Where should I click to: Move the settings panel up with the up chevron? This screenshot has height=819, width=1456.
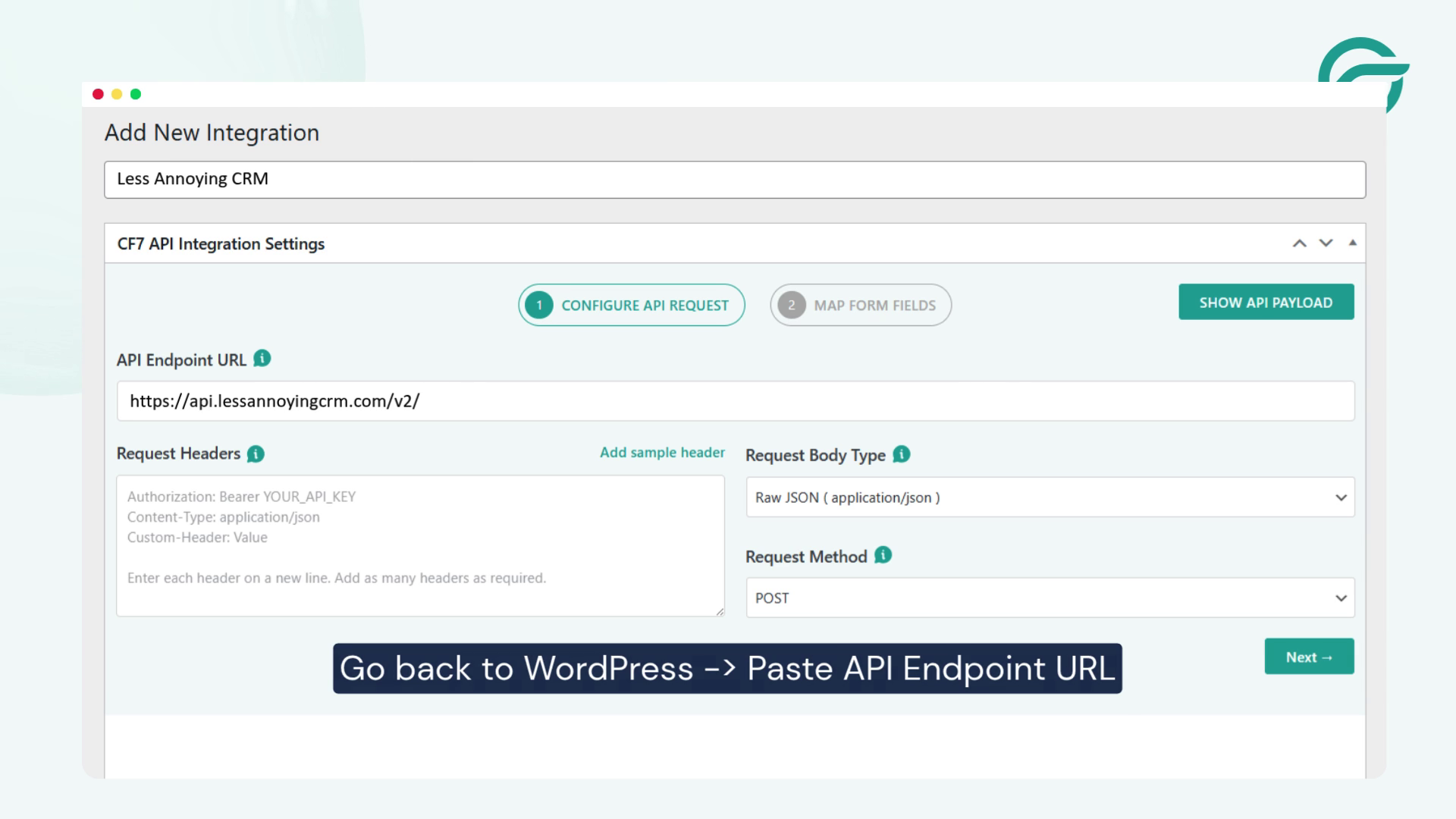1299,243
